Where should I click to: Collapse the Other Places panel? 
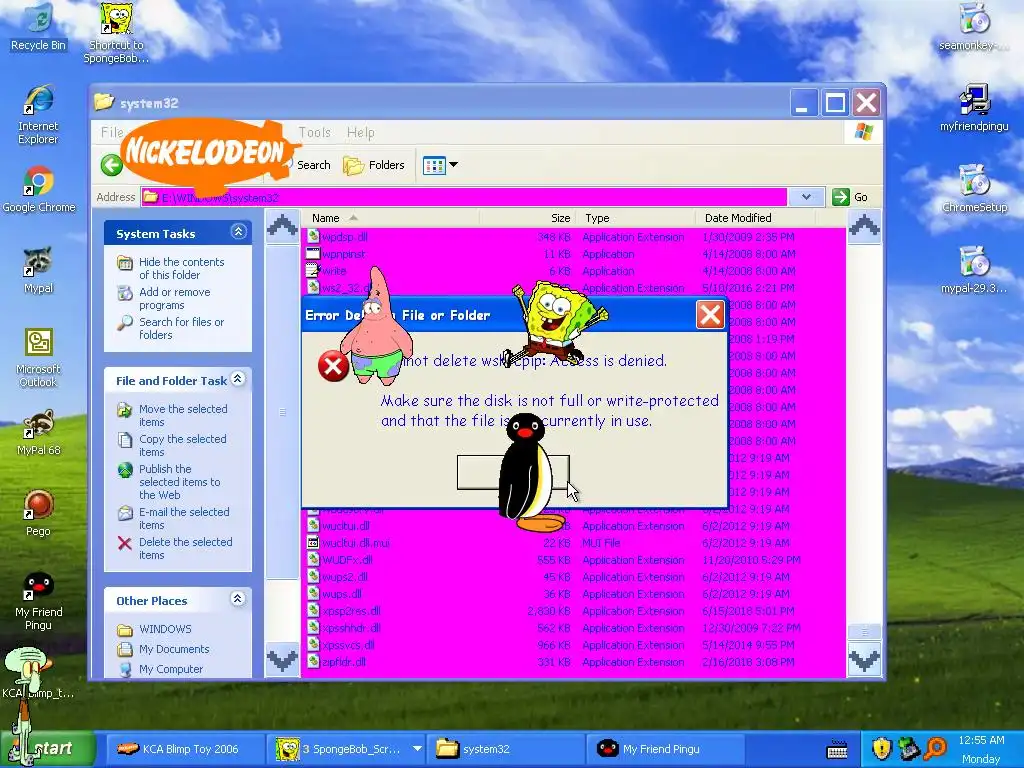pyautogui.click(x=238, y=599)
